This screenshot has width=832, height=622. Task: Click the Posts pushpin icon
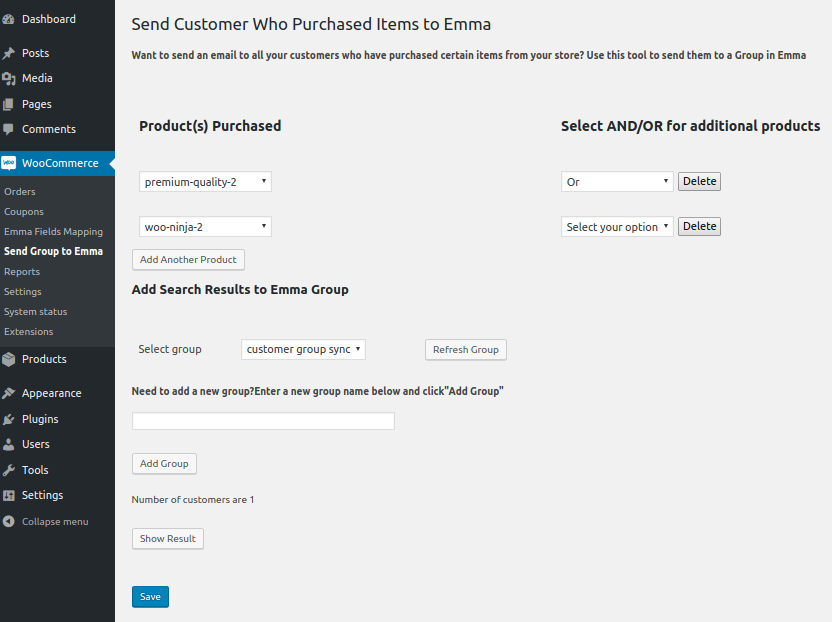pos(8,54)
